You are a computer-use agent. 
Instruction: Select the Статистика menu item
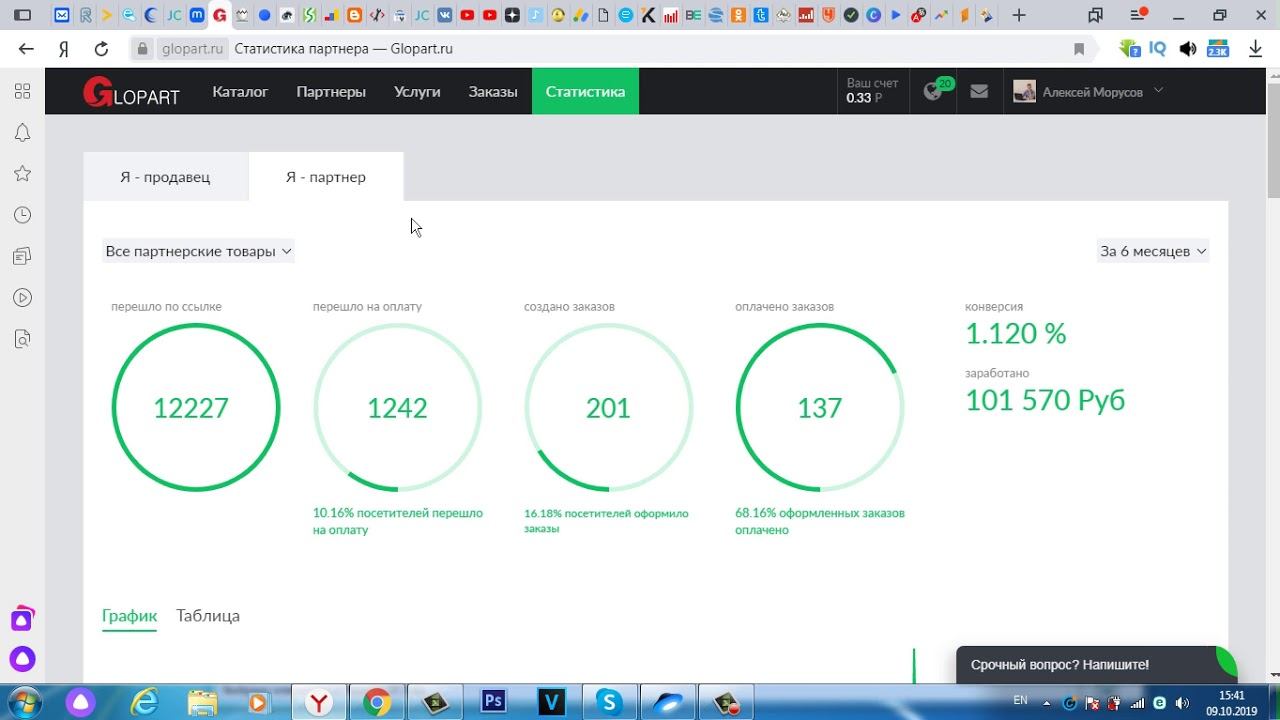point(585,91)
